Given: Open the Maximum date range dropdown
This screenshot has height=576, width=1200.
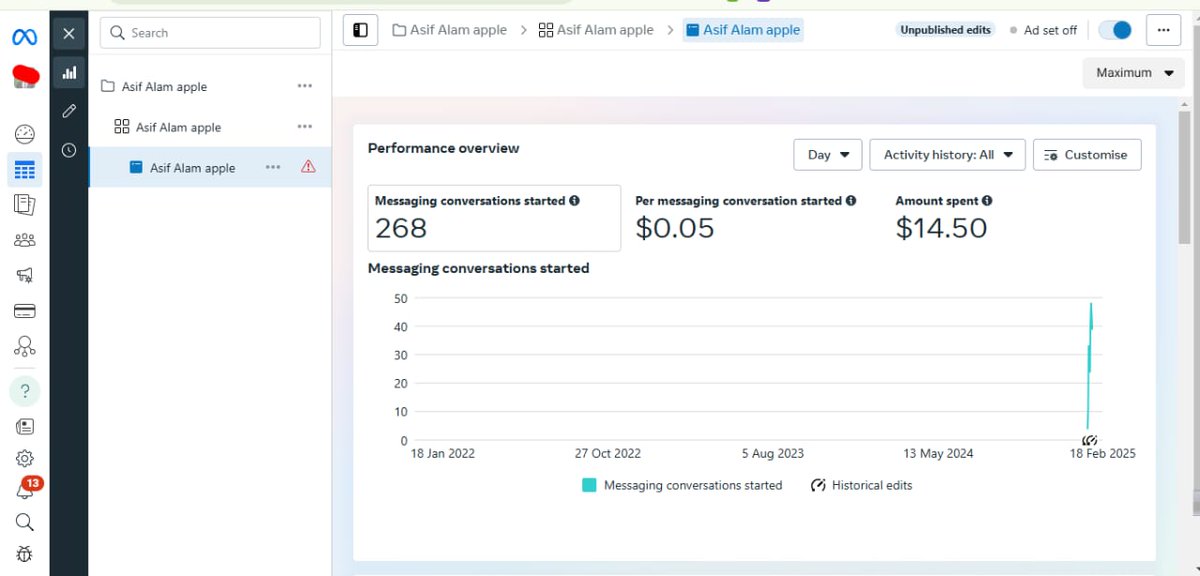Looking at the screenshot, I should [x=1133, y=72].
